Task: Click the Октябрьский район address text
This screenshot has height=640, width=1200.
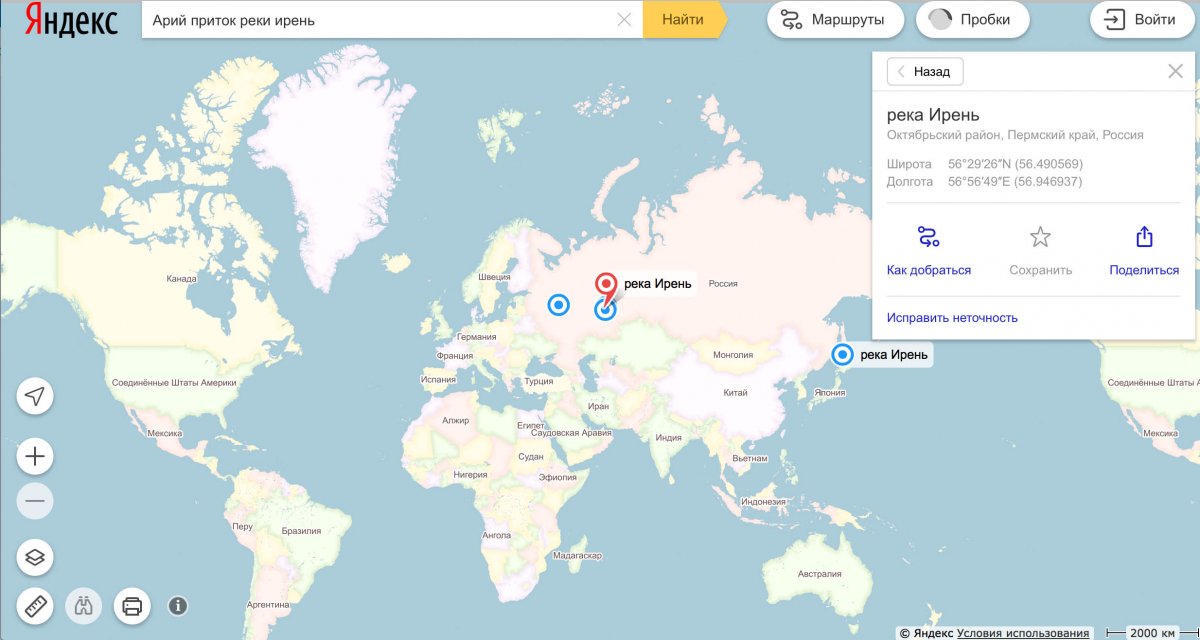Action: pyautogui.click(x=1015, y=135)
